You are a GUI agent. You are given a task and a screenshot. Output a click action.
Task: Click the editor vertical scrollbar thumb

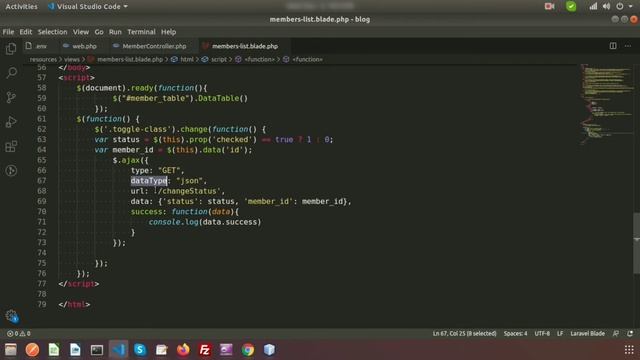pos(636,243)
